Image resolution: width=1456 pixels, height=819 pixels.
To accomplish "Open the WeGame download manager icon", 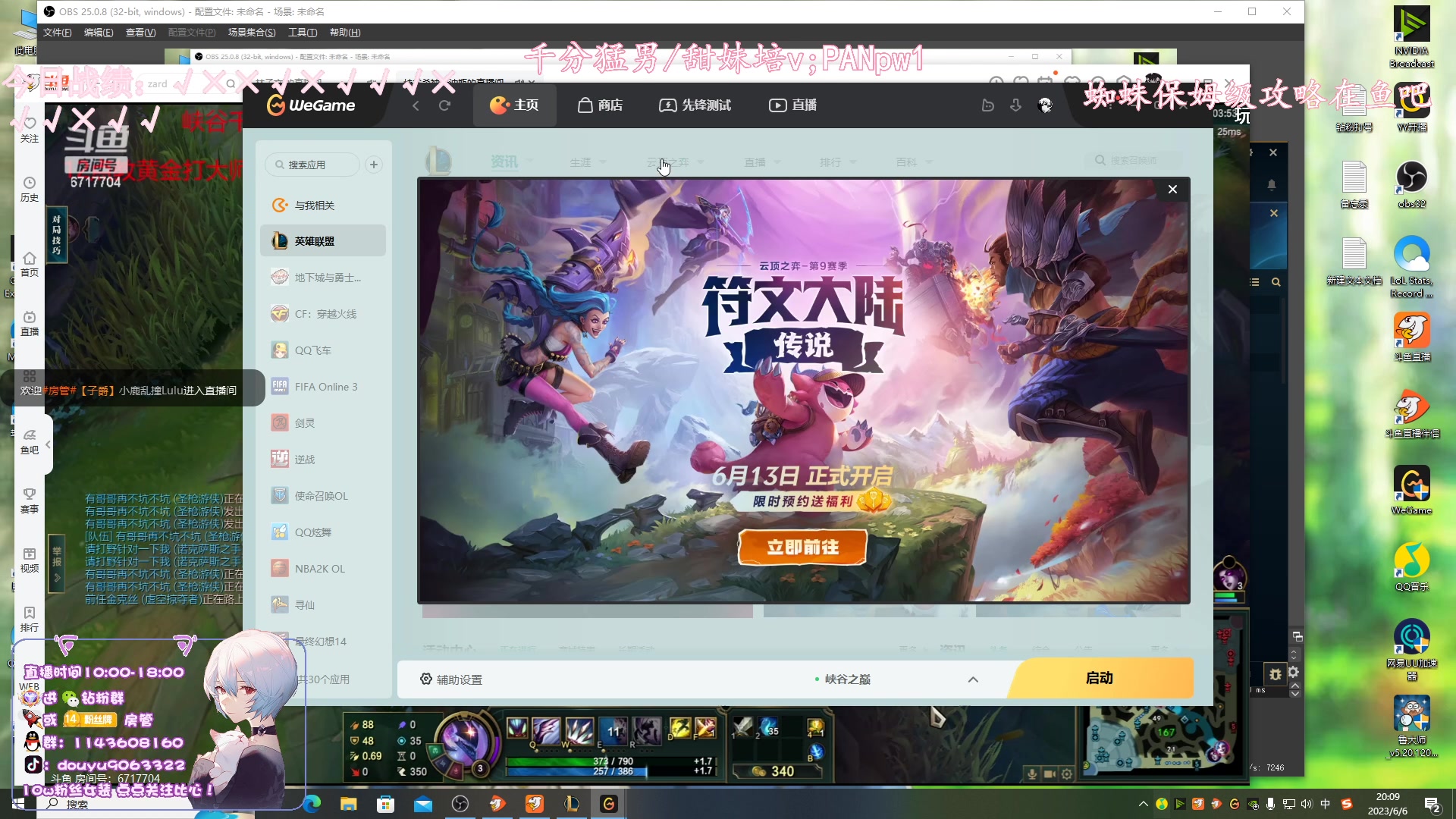I will click(x=1015, y=105).
